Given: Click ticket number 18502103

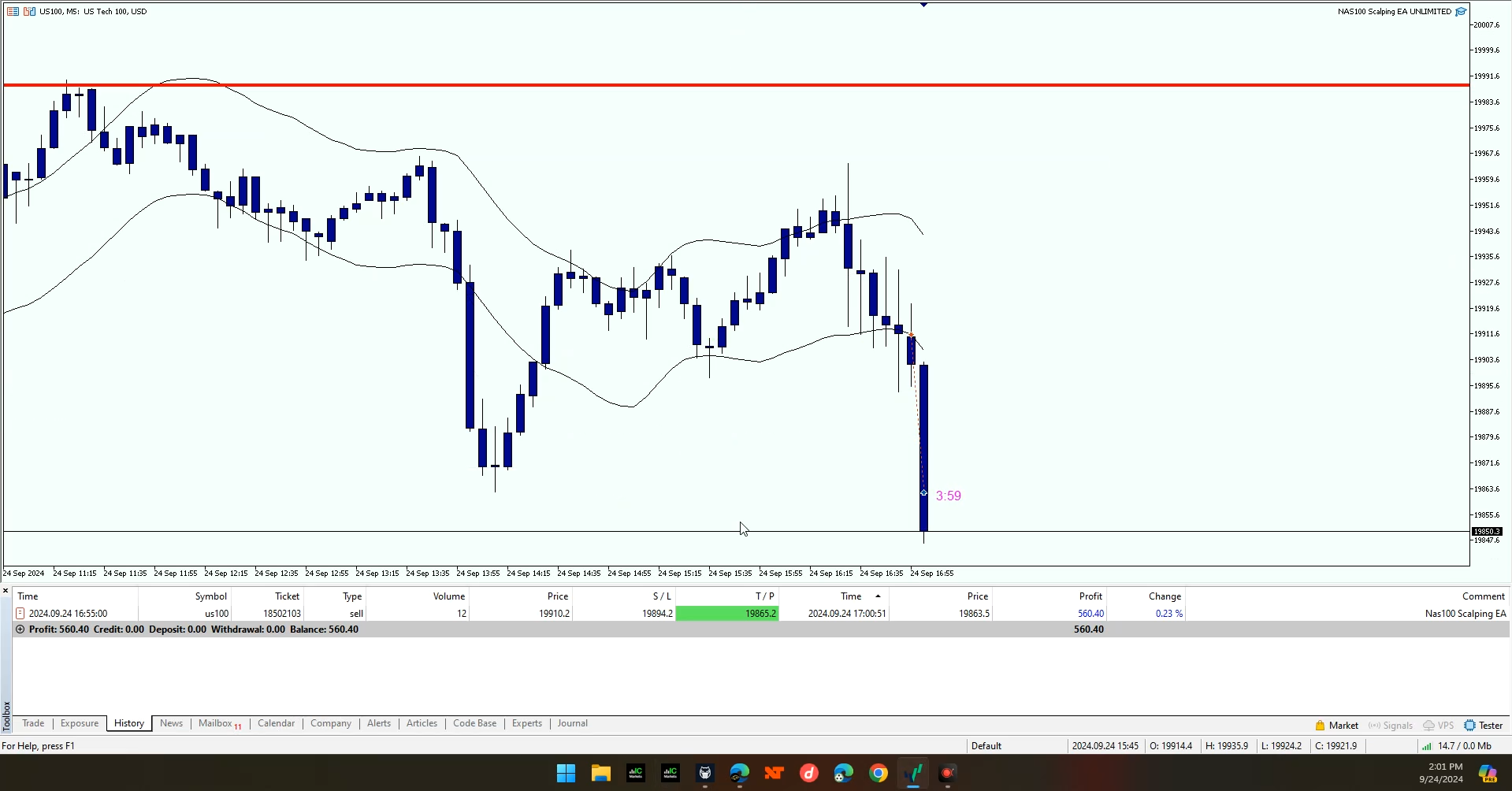Looking at the screenshot, I should 282,613.
